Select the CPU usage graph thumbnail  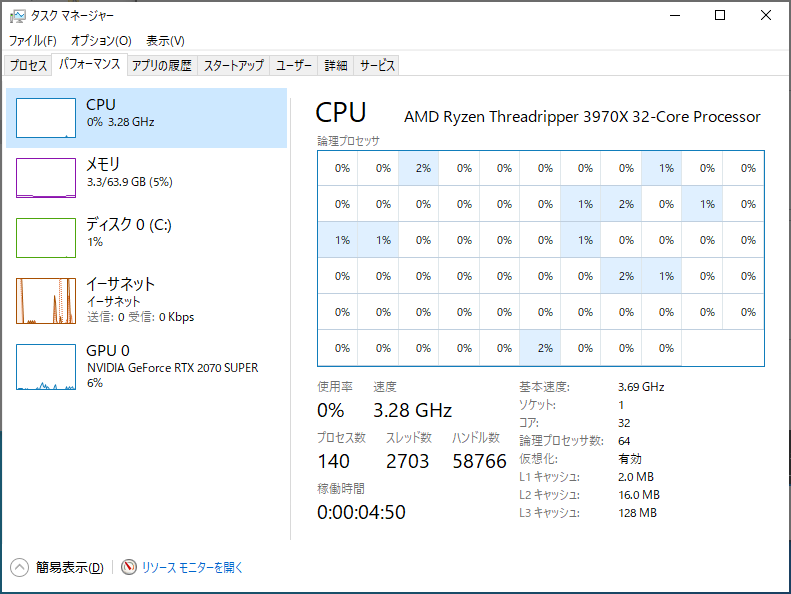pos(46,117)
